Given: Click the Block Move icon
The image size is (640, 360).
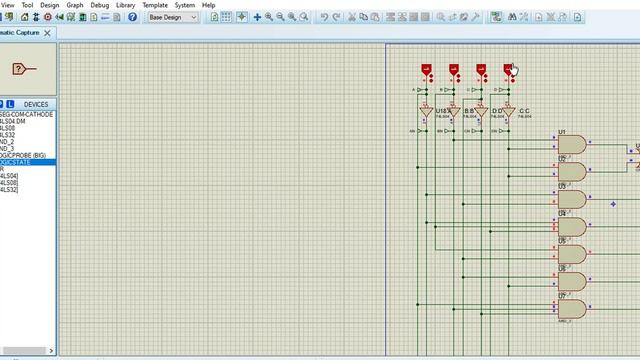Looking at the screenshot, I should click(x=402, y=17).
